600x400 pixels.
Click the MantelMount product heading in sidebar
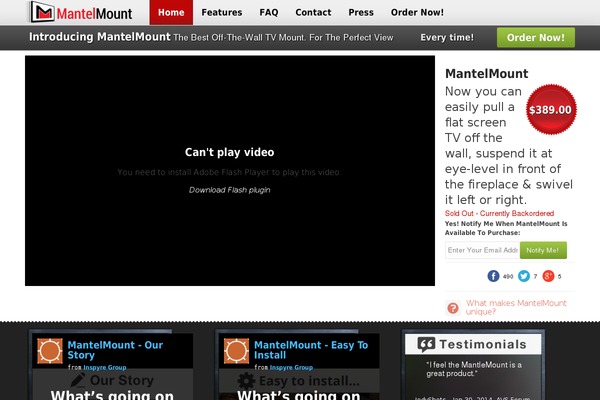point(486,73)
